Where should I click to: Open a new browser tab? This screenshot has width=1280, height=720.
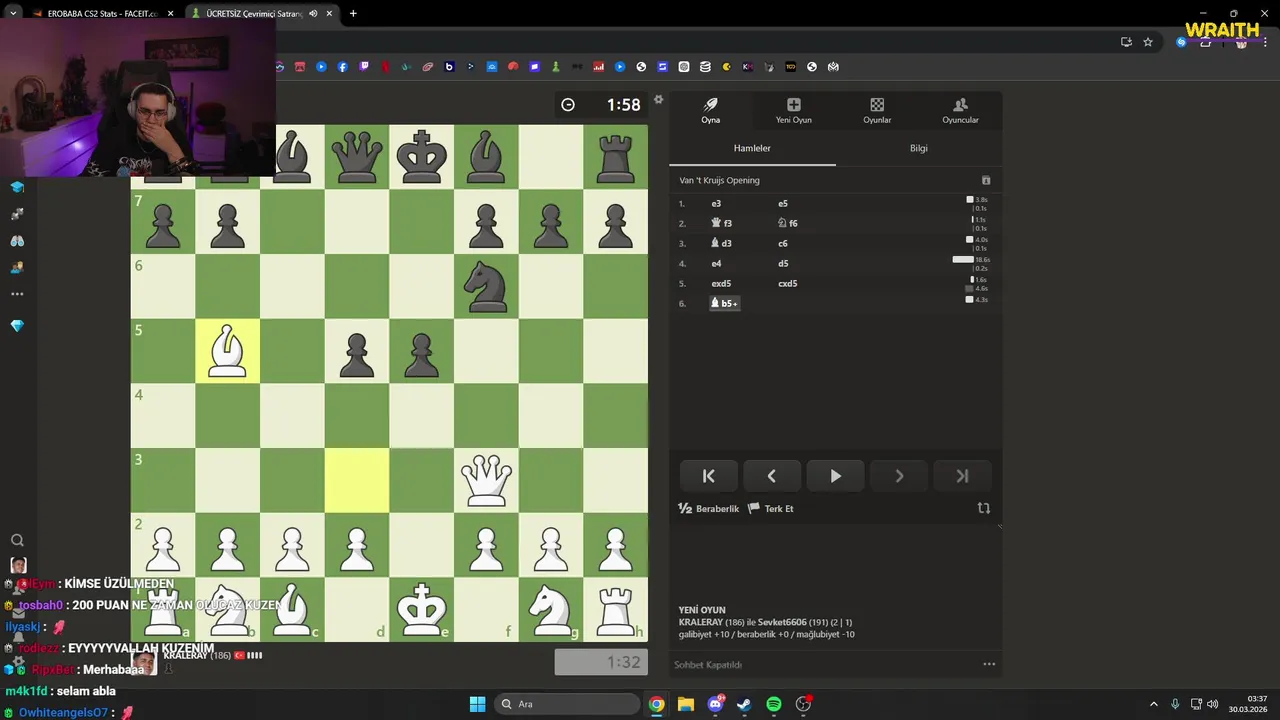(x=353, y=14)
